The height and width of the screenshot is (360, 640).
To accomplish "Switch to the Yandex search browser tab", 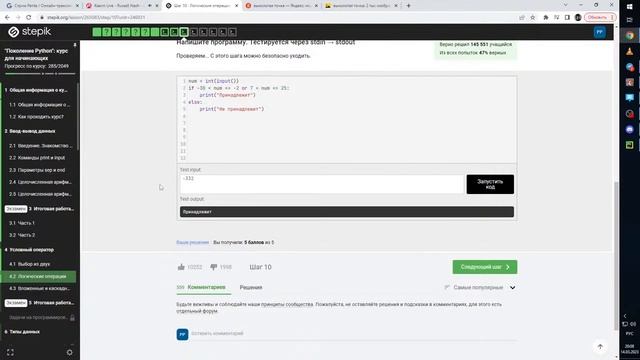I will click(281, 6).
